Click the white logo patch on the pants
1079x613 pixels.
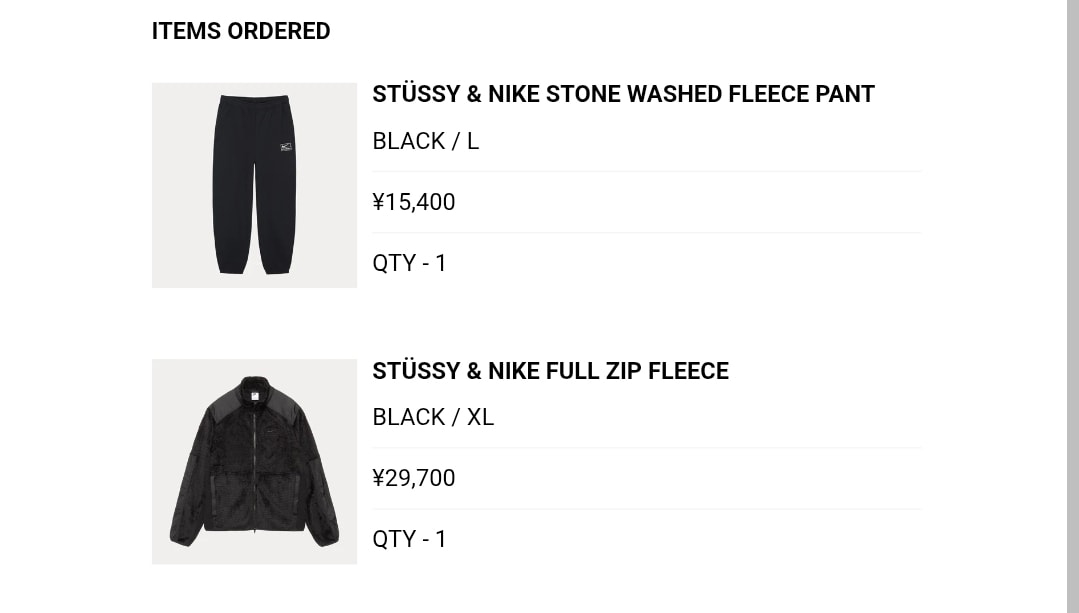(286, 147)
